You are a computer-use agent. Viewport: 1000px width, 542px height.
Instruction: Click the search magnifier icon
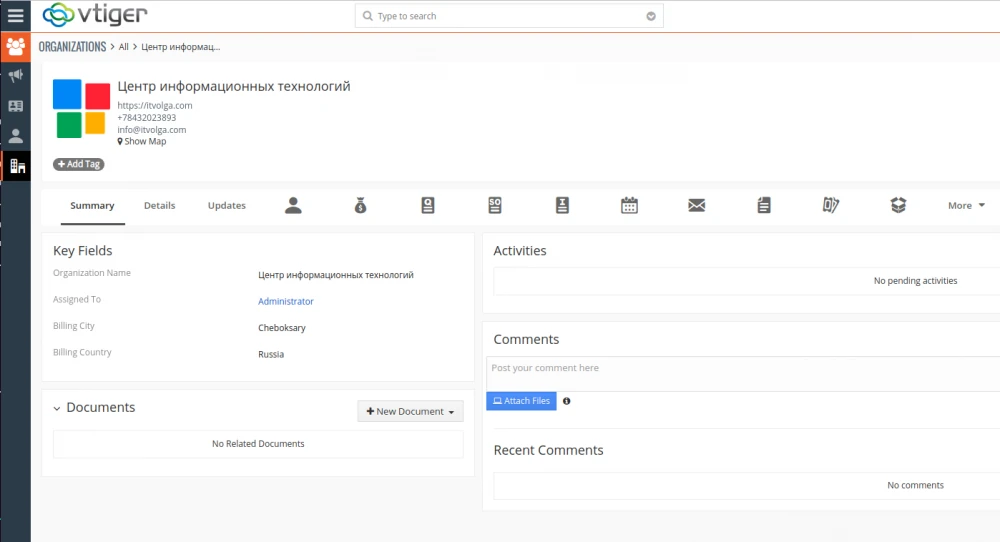[367, 16]
